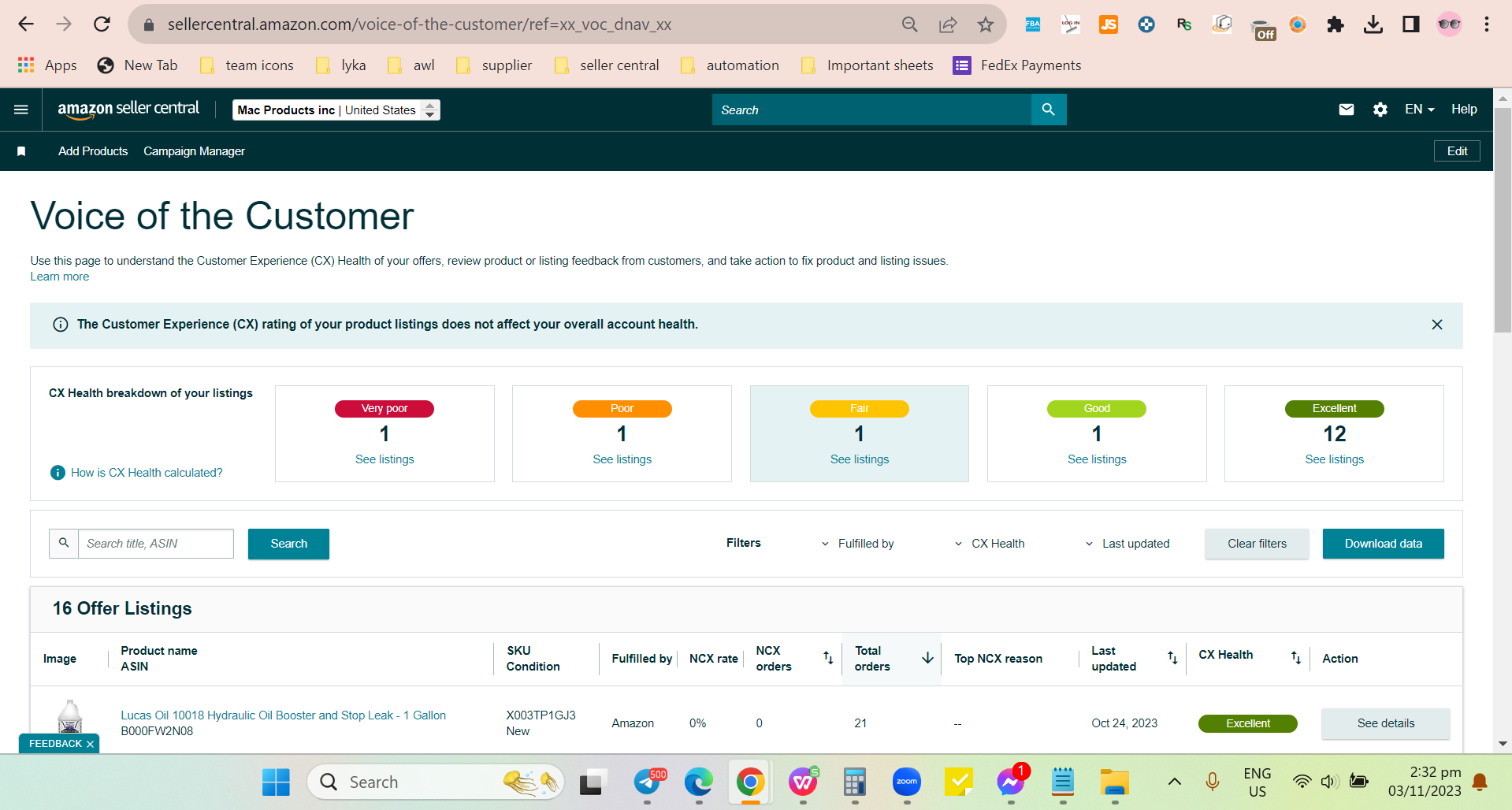Open the Seller Central hamburger menu
The image size is (1512, 810).
click(x=21, y=110)
